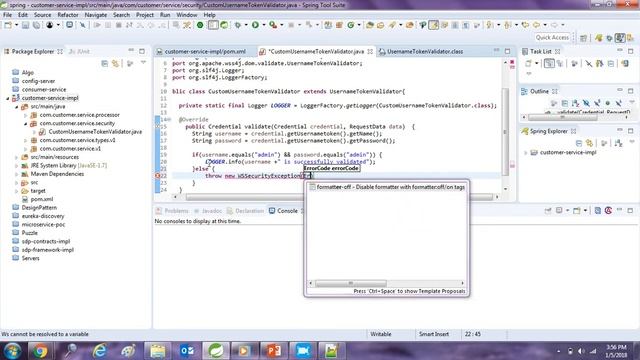
Task: Toggle Categorized view in Task List toolbar
Action: pyautogui.click(x=549, y=63)
